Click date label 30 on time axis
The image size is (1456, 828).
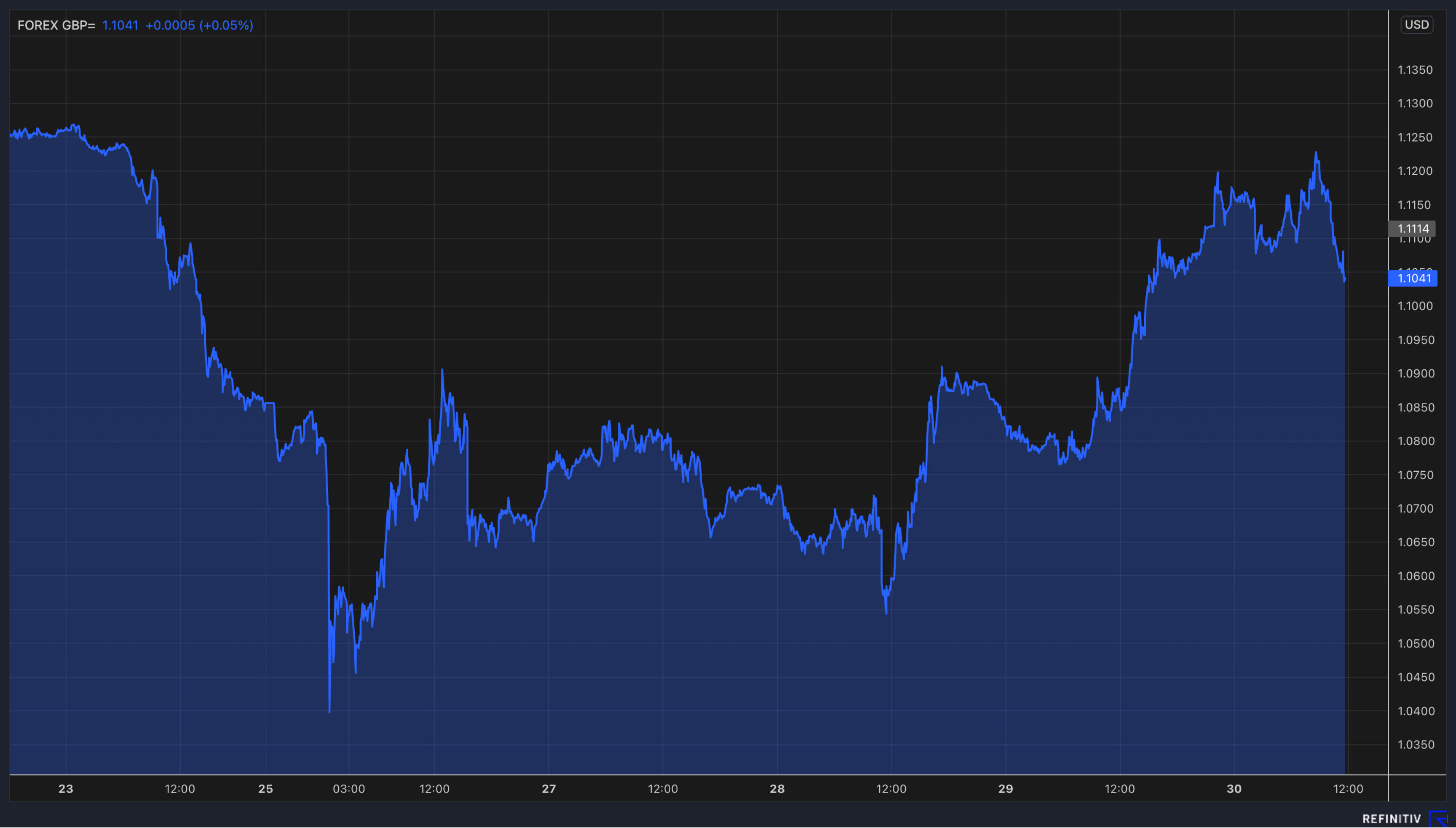point(1234,789)
